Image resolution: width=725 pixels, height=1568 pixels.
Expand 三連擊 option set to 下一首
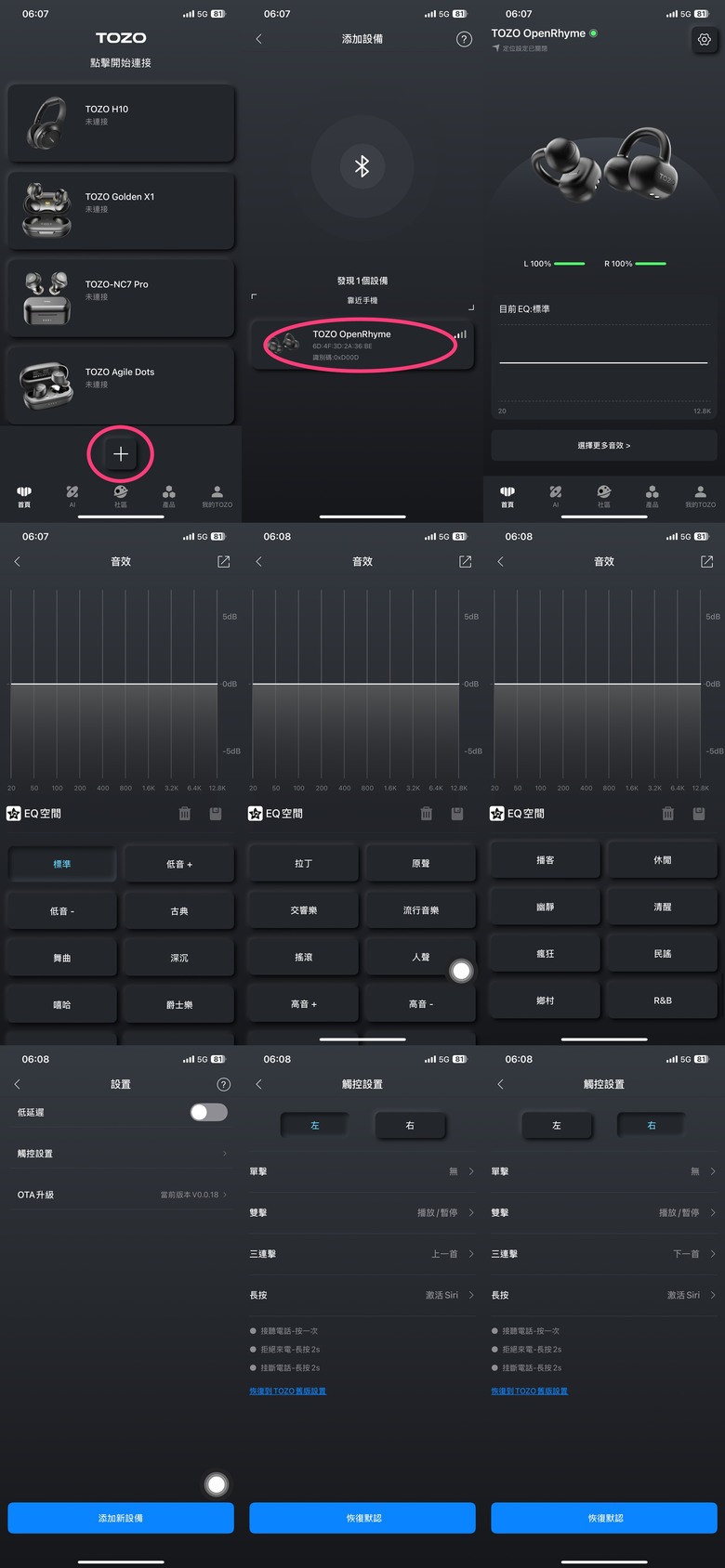604,1254
